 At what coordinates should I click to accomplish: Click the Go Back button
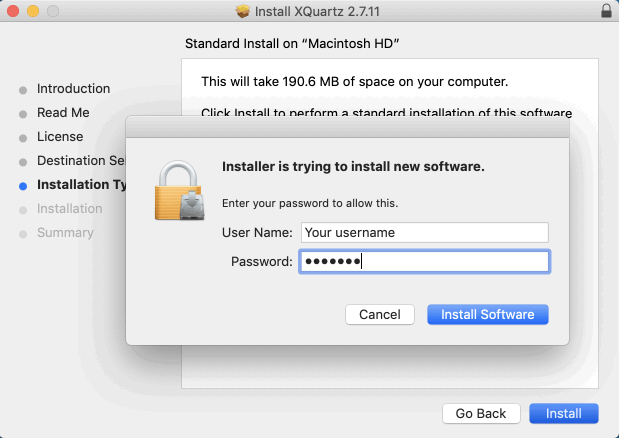[x=481, y=413]
